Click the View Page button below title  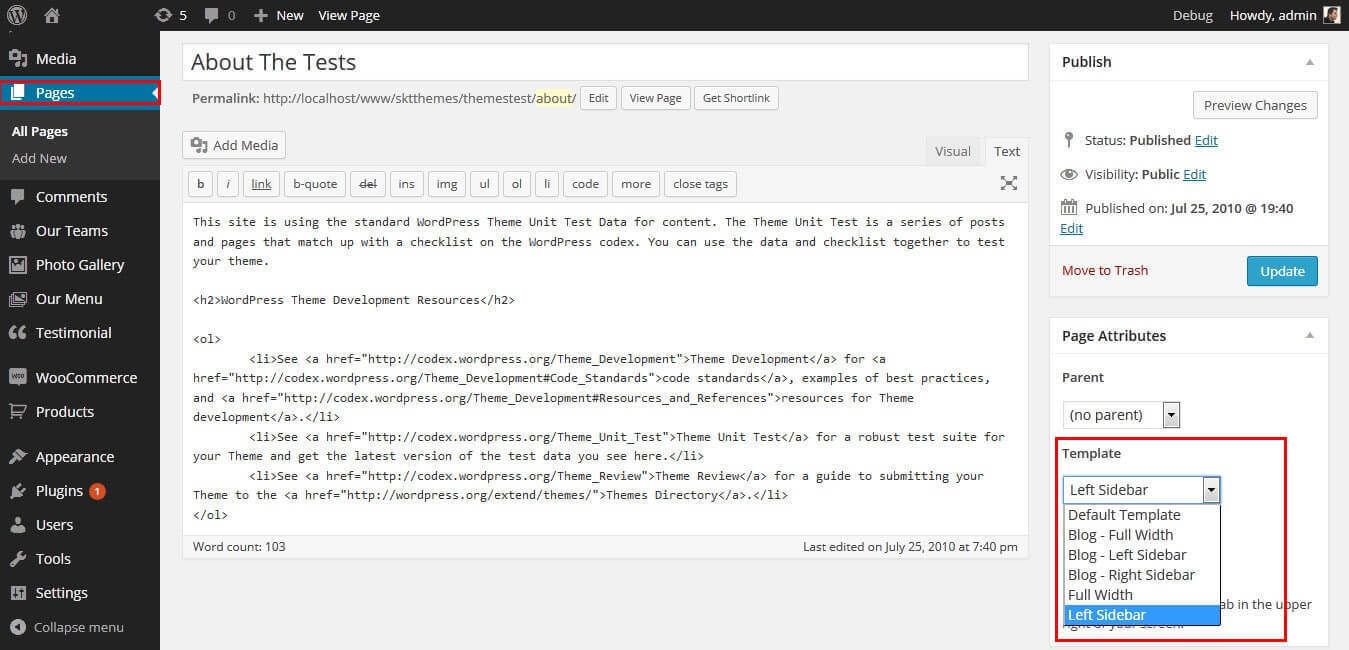click(655, 98)
